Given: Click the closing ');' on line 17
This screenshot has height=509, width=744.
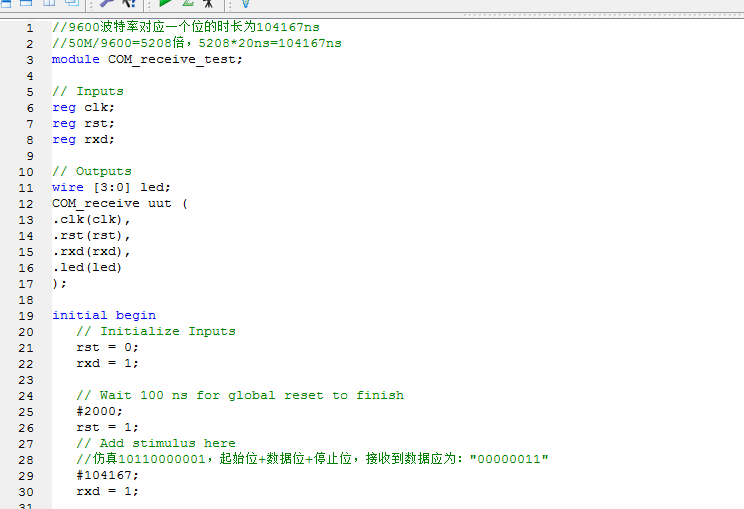Looking at the screenshot, I should (59, 284).
